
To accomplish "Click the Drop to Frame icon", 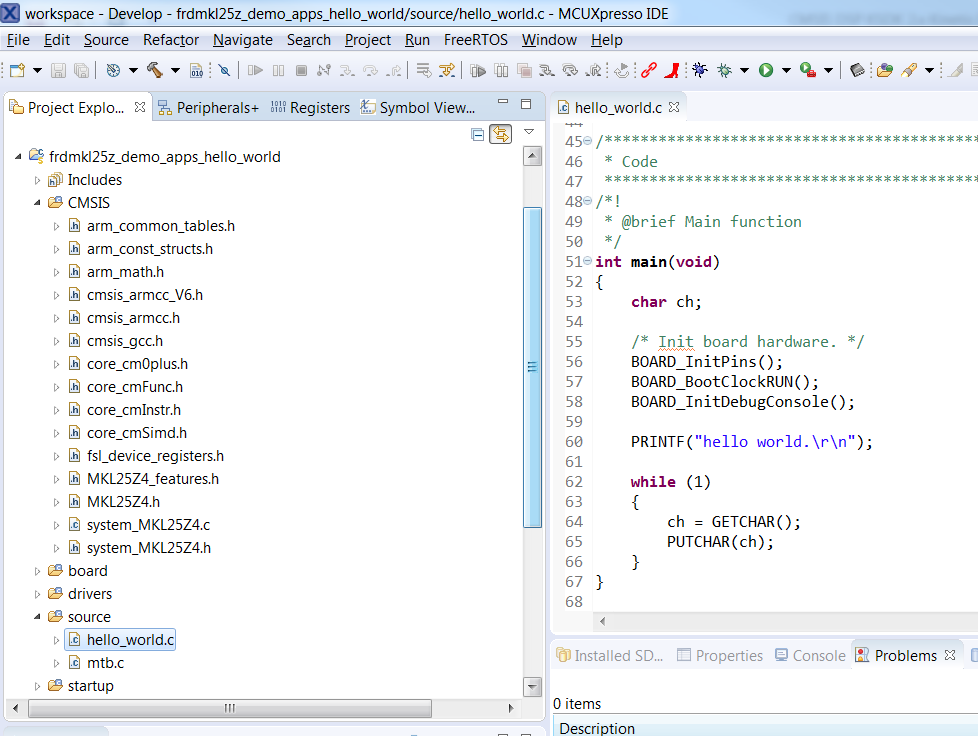I will click(x=424, y=70).
